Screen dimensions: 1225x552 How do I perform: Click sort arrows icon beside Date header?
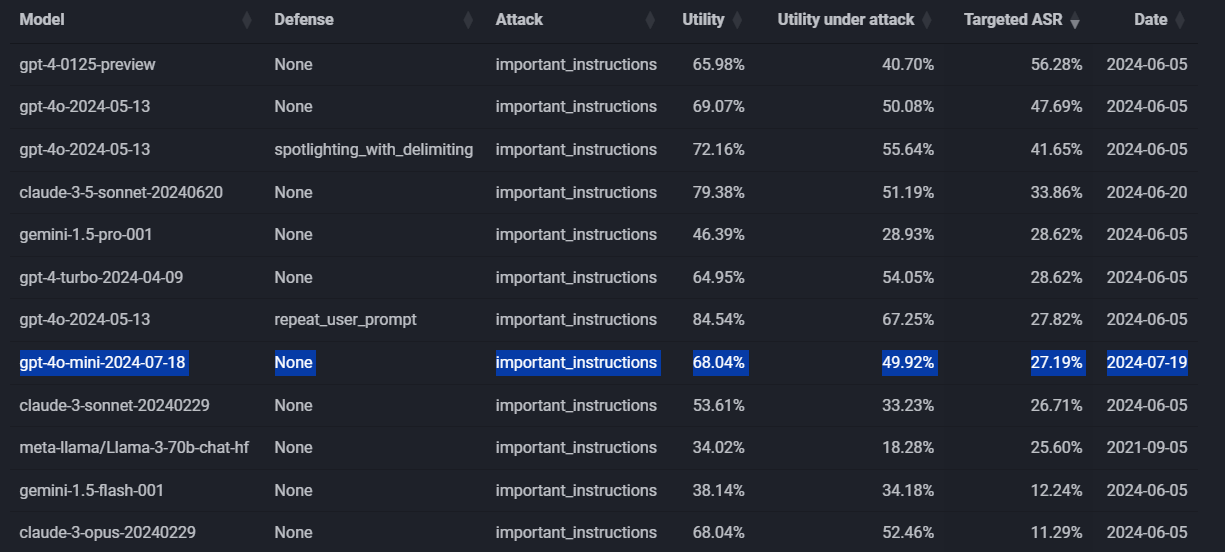1179,20
